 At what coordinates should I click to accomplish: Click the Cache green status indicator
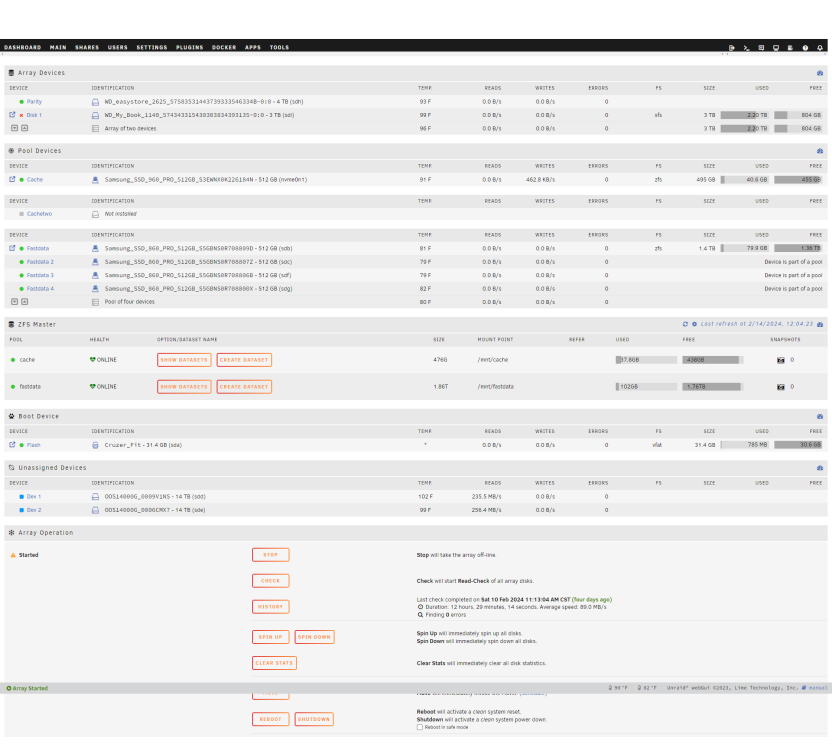click(21, 179)
